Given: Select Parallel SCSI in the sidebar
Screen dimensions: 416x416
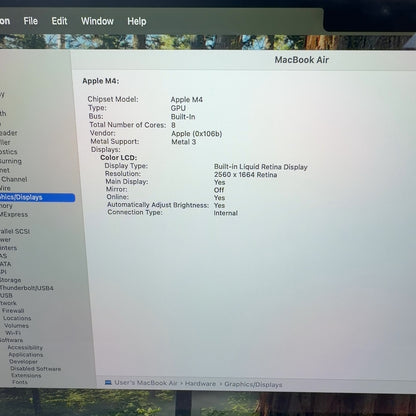Looking at the screenshot, I should (x=15, y=231).
